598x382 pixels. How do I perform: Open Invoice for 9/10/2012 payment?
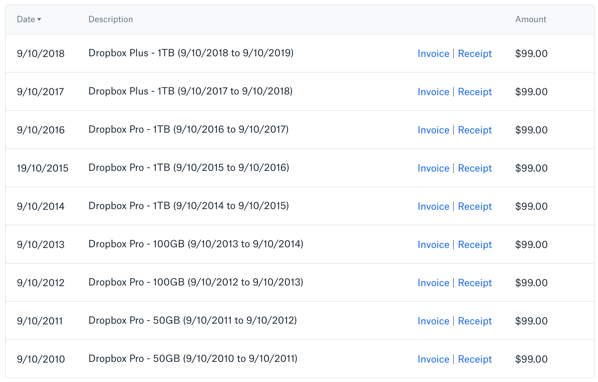pos(433,282)
